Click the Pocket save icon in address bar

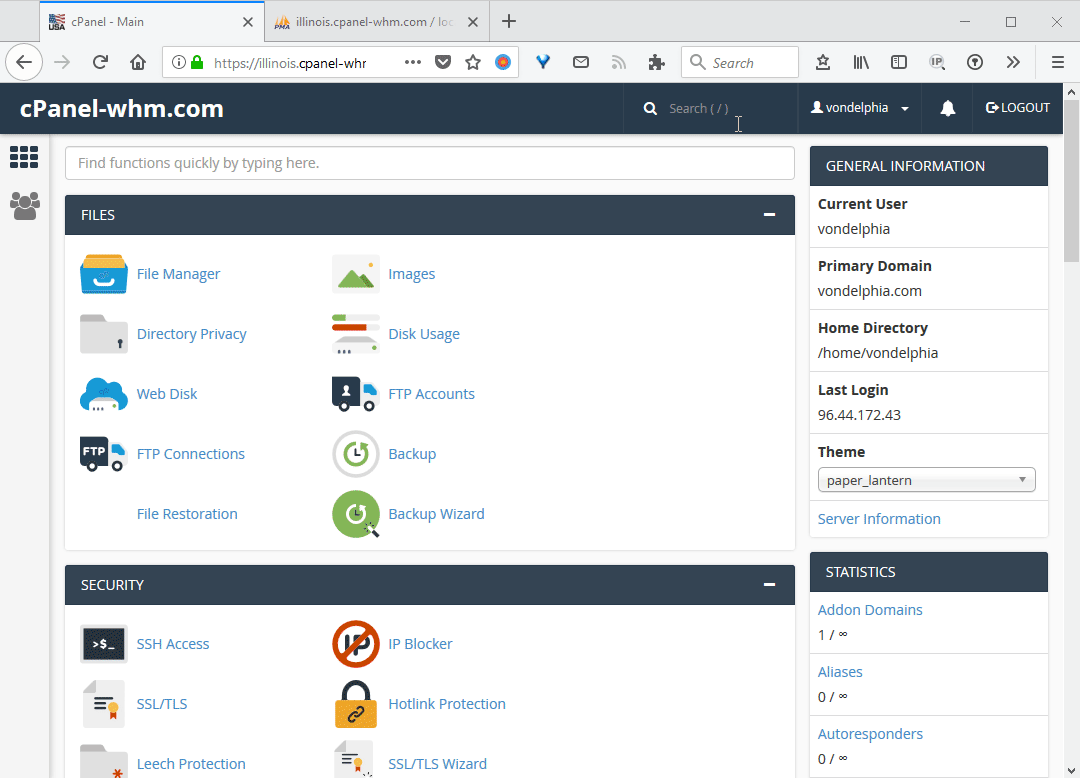coord(443,63)
